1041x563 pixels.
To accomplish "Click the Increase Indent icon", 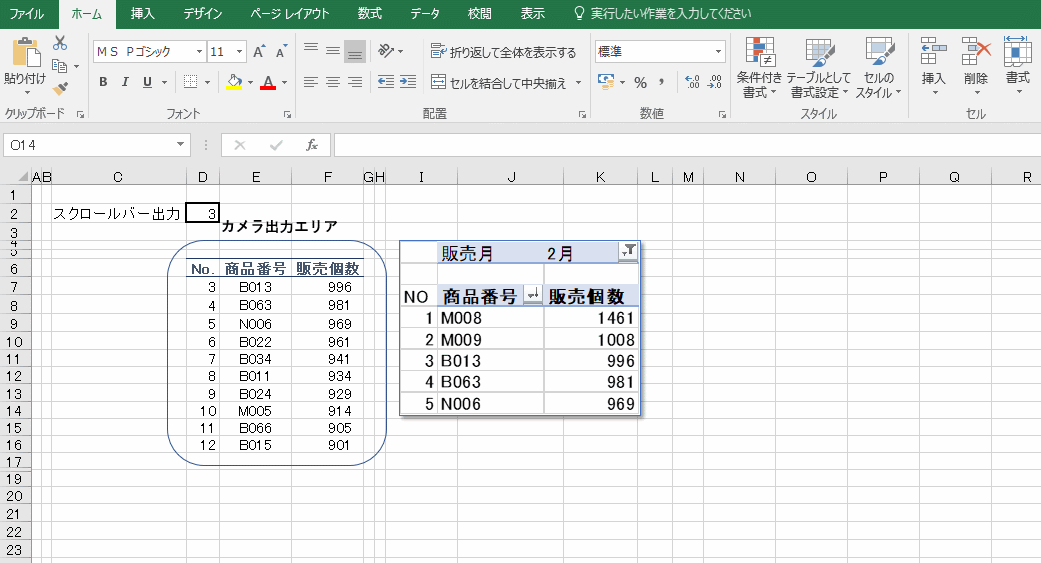I will 407,82.
